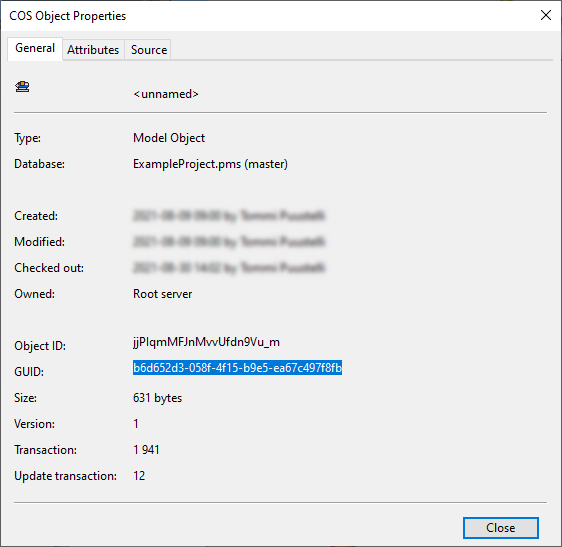Click the Object ID value text
Image resolution: width=562 pixels, height=547 pixels.
206,342
